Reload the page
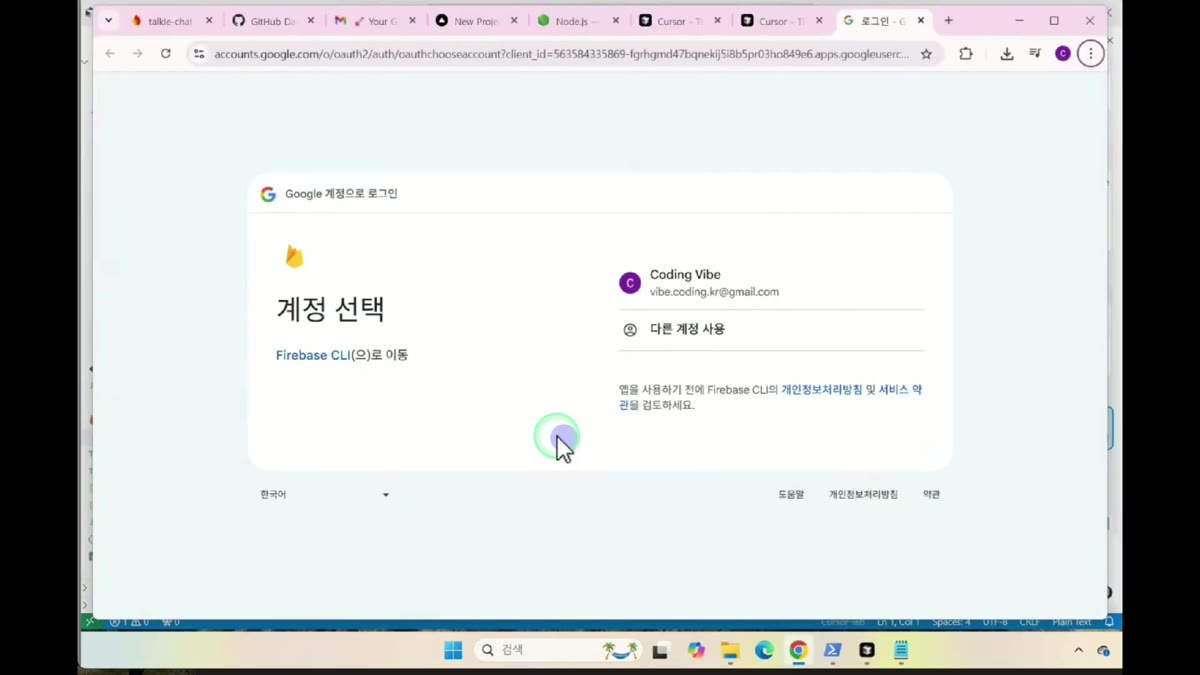Viewport: 1200px width, 675px height. tap(166, 54)
